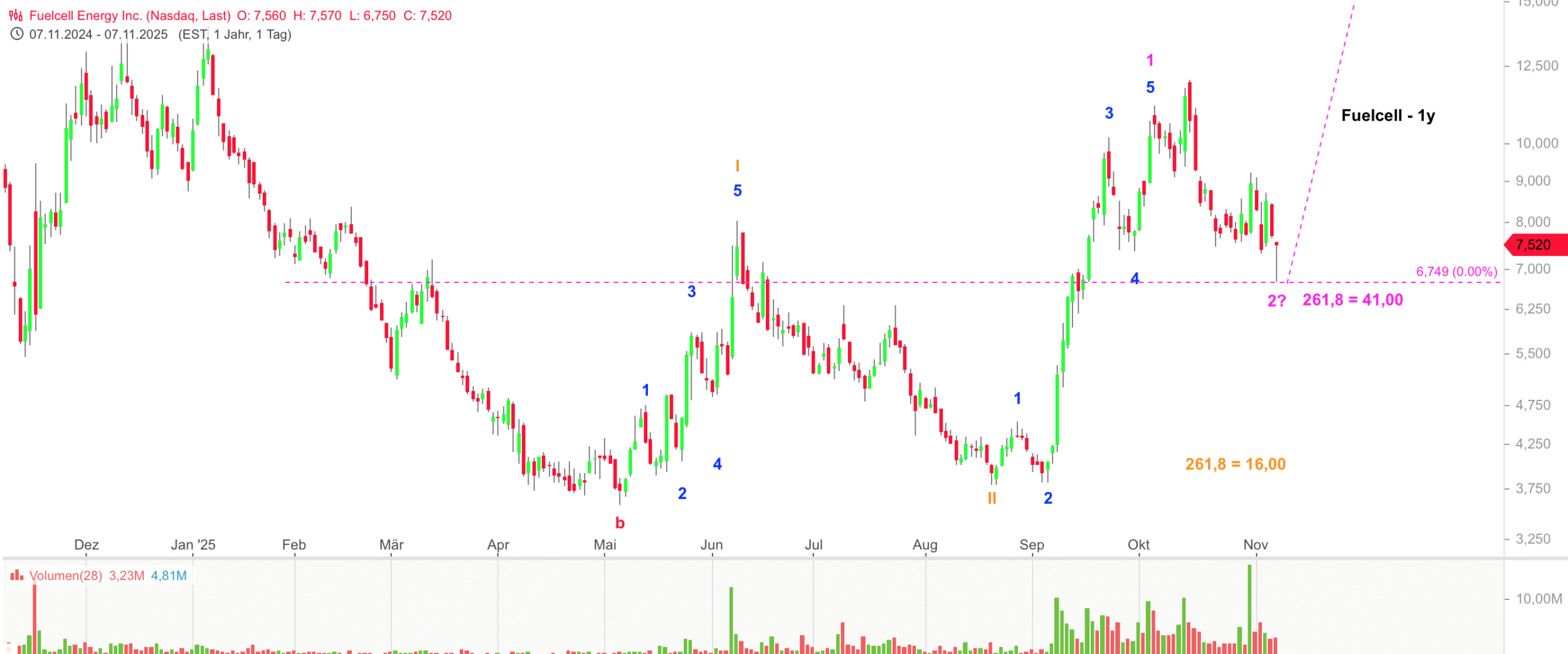Image resolution: width=1568 pixels, height=654 pixels.
Task: Select the Volumen(28) indicator label
Action: [65, 576]
